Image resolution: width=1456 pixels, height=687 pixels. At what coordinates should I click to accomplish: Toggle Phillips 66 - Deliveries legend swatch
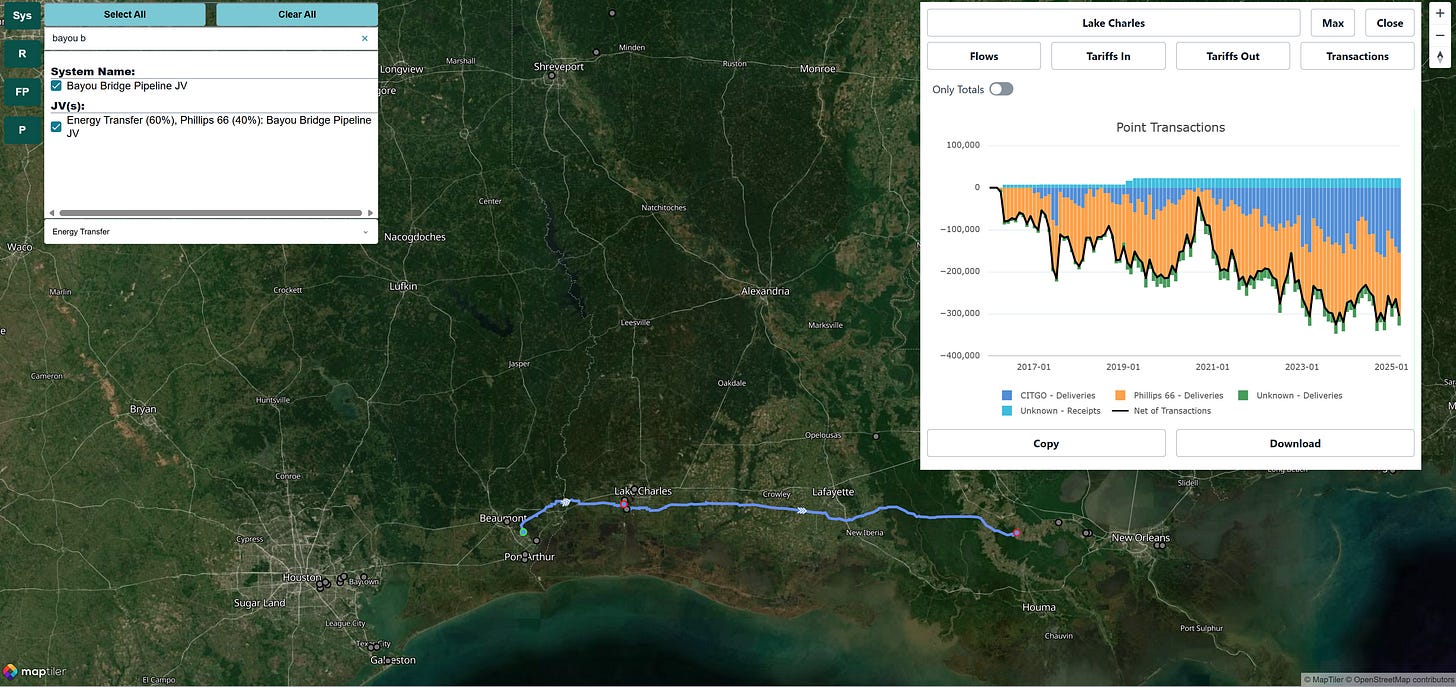pyautogui.click(x=1122, y=395)
